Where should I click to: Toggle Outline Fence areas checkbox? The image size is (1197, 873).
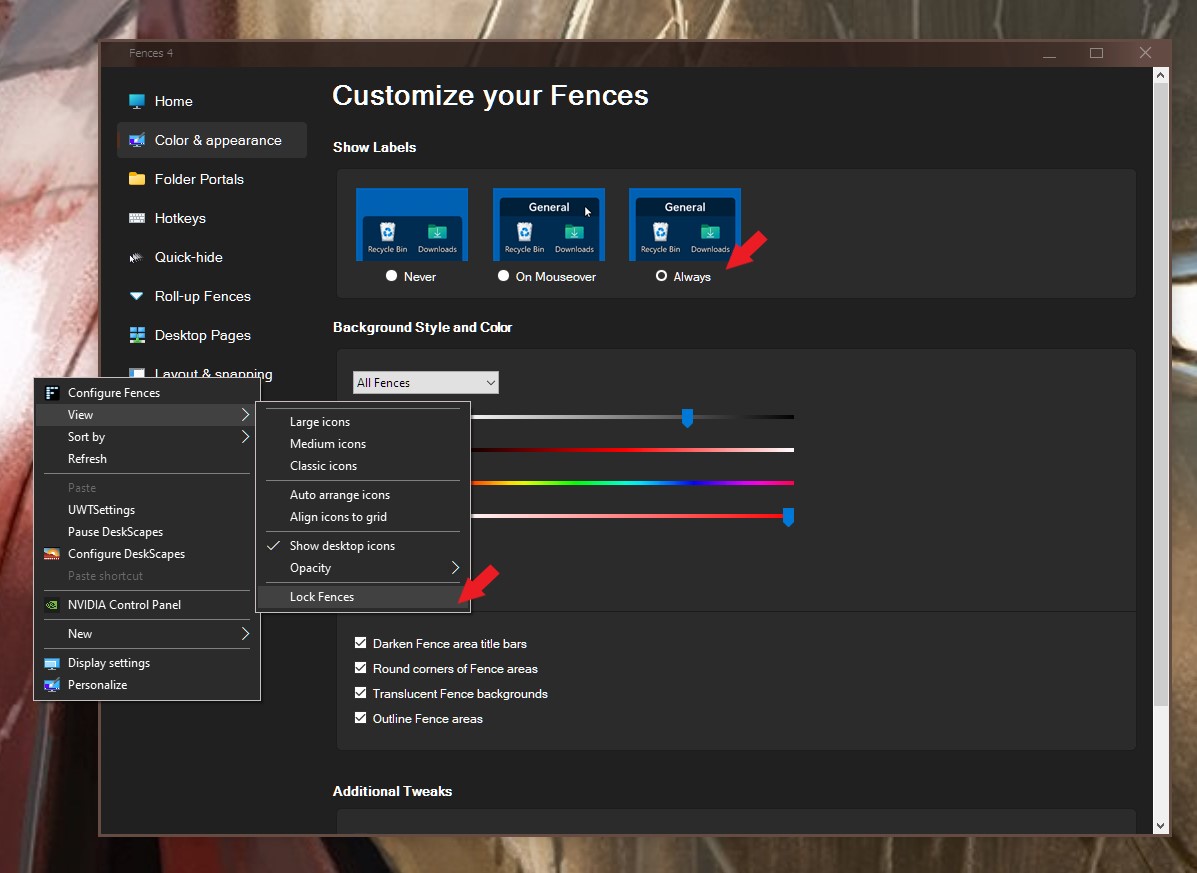pyautogui.click(x=360, y=718)
